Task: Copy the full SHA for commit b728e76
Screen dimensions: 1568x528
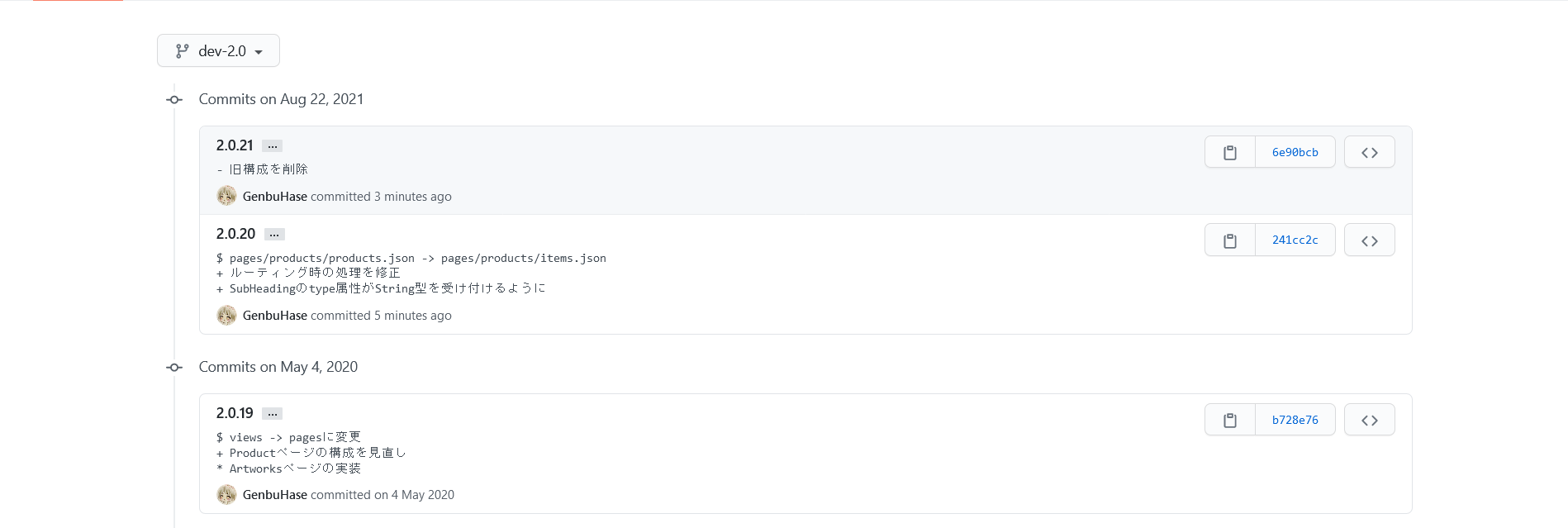Action: point(1229,420)
